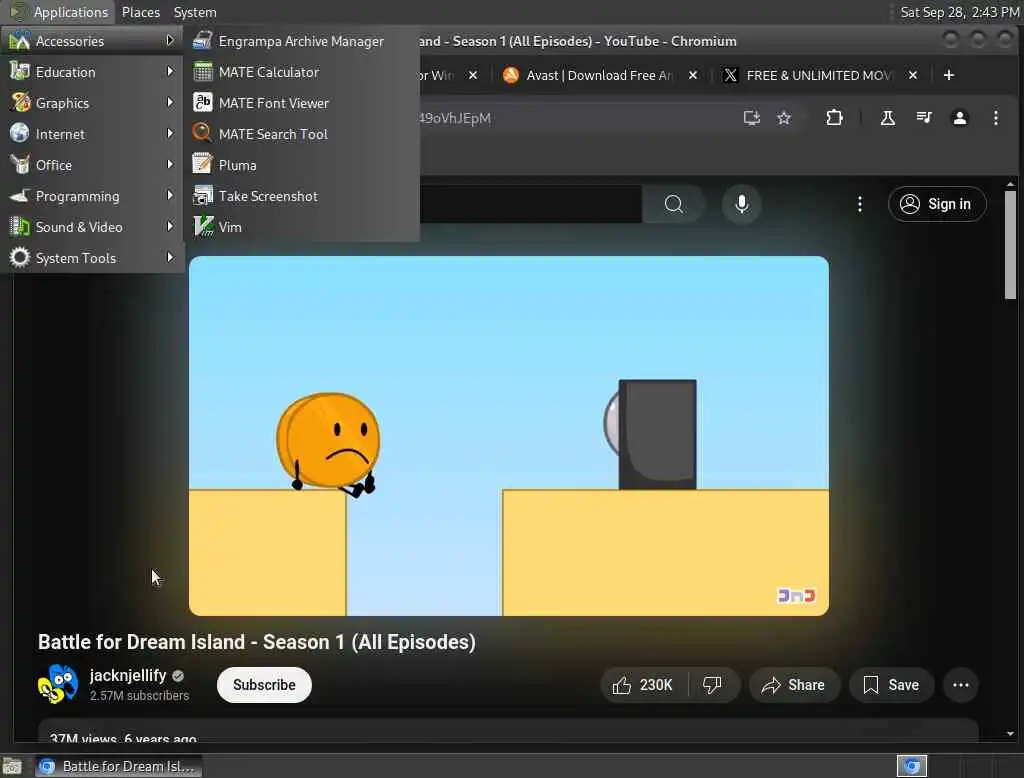Switch to the Avast Download tab
This screenshot has width=1024, height=778.
(598, 75)
